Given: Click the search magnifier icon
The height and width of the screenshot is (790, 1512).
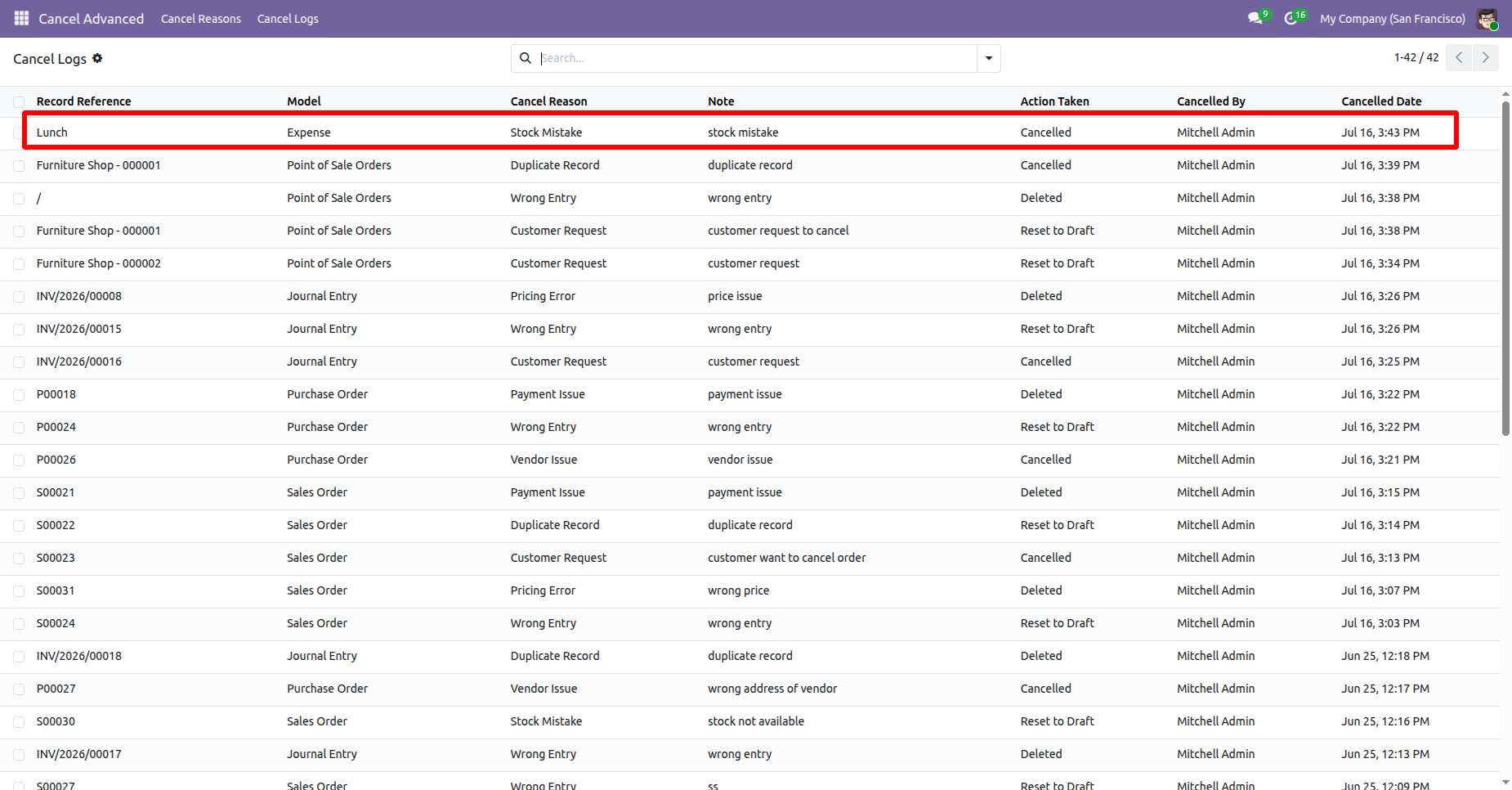Looking at the screenshot, I should 526,58.
